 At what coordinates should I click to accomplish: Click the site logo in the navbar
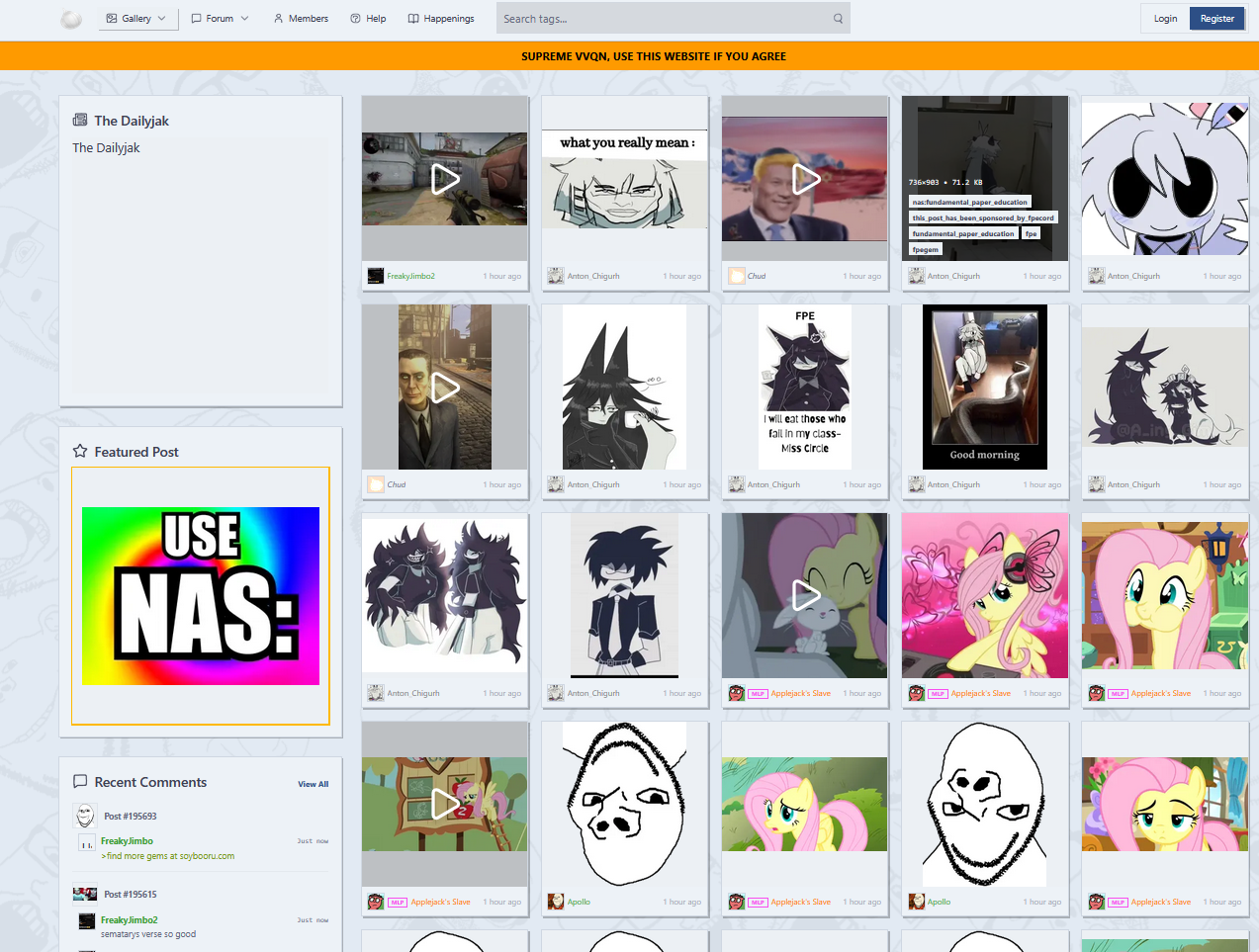click(71, 19)
